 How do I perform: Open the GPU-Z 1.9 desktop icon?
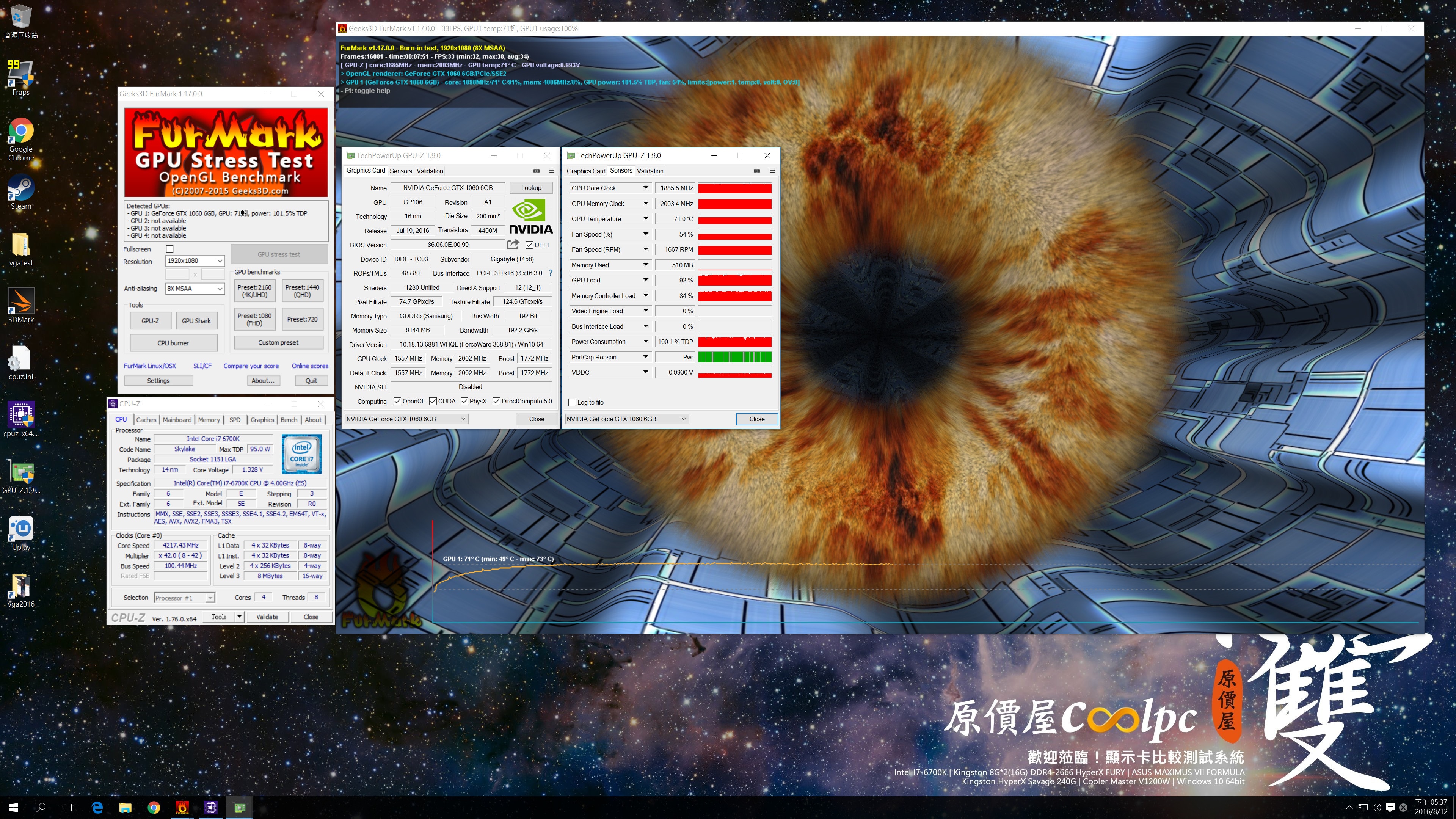pos(21,476)
